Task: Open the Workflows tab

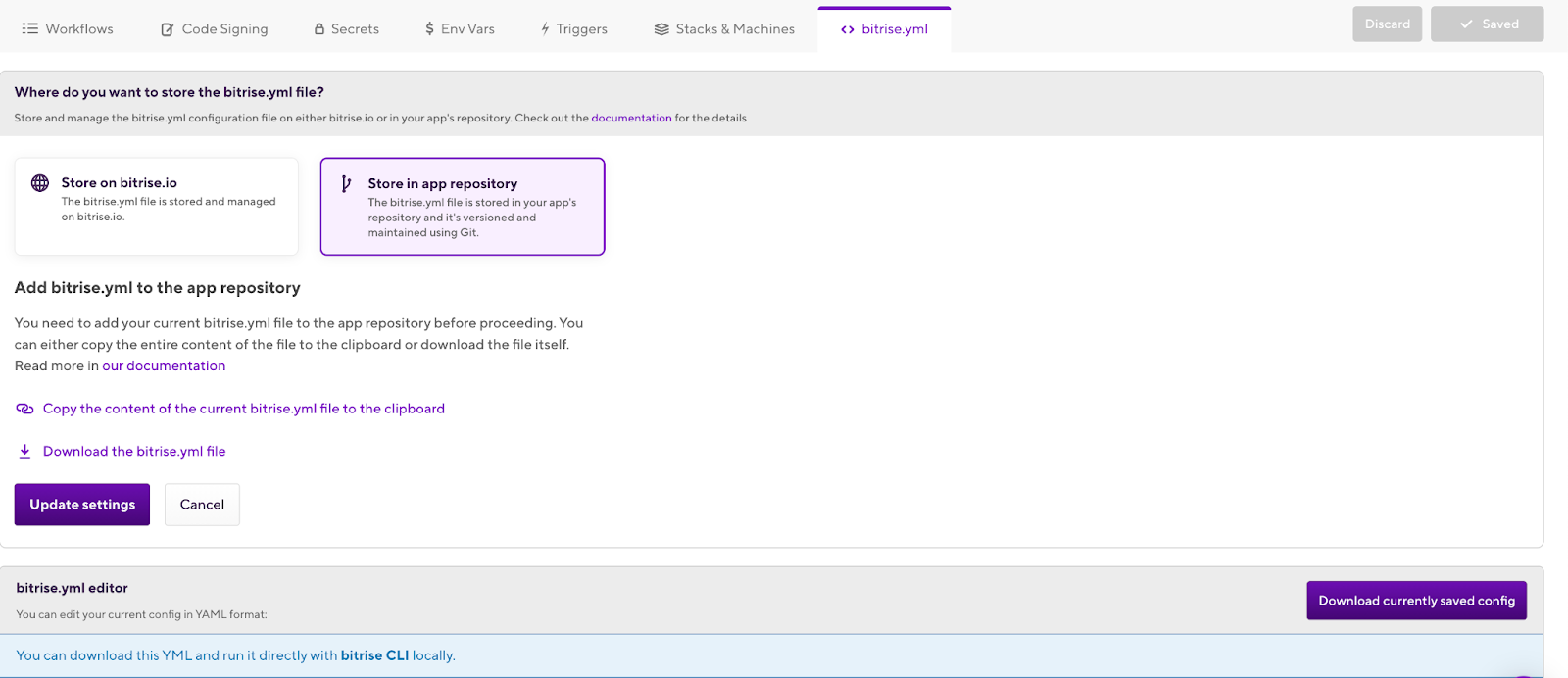Action: 68,29
